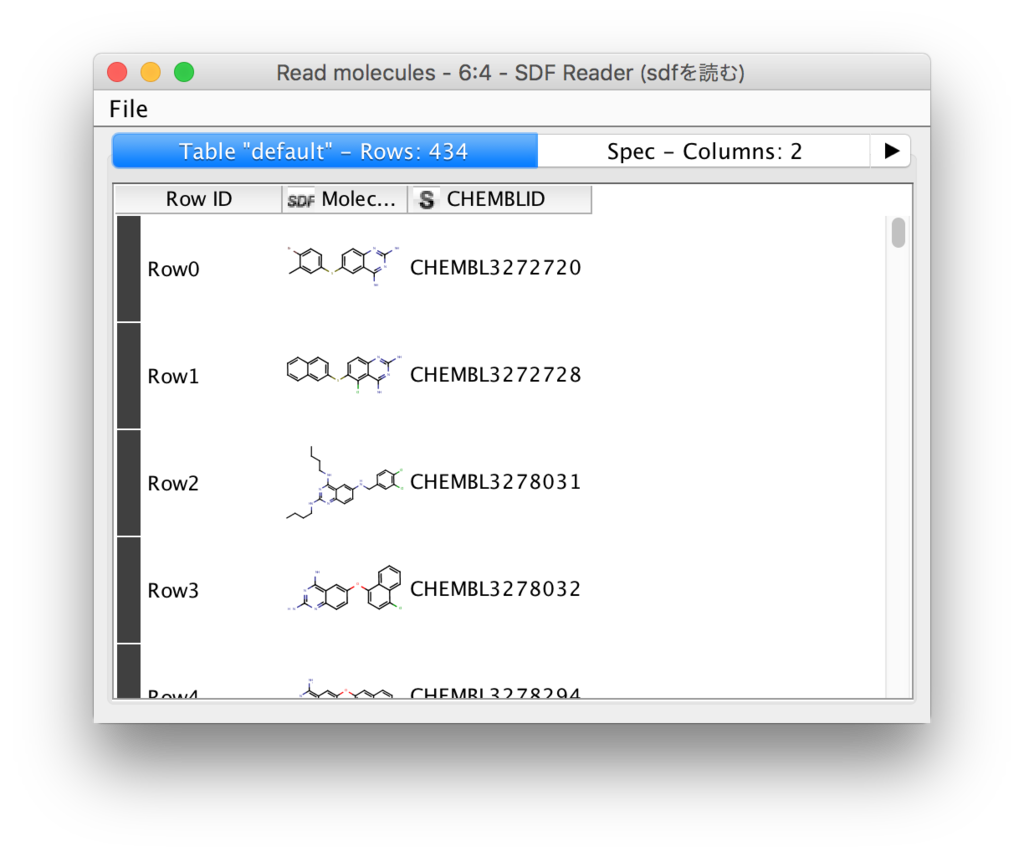The width and height of the screenshot is (1024, 857).
Task: Click the dark color marker beside Row1
Action: (129, 376)
